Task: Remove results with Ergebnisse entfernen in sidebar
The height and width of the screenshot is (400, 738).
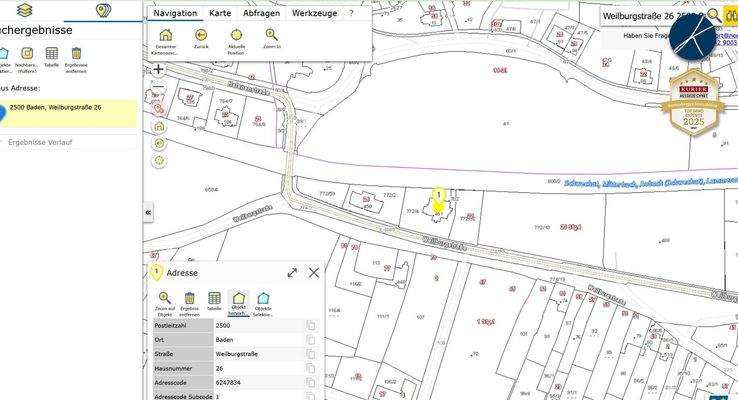Action: pos(77,56)
